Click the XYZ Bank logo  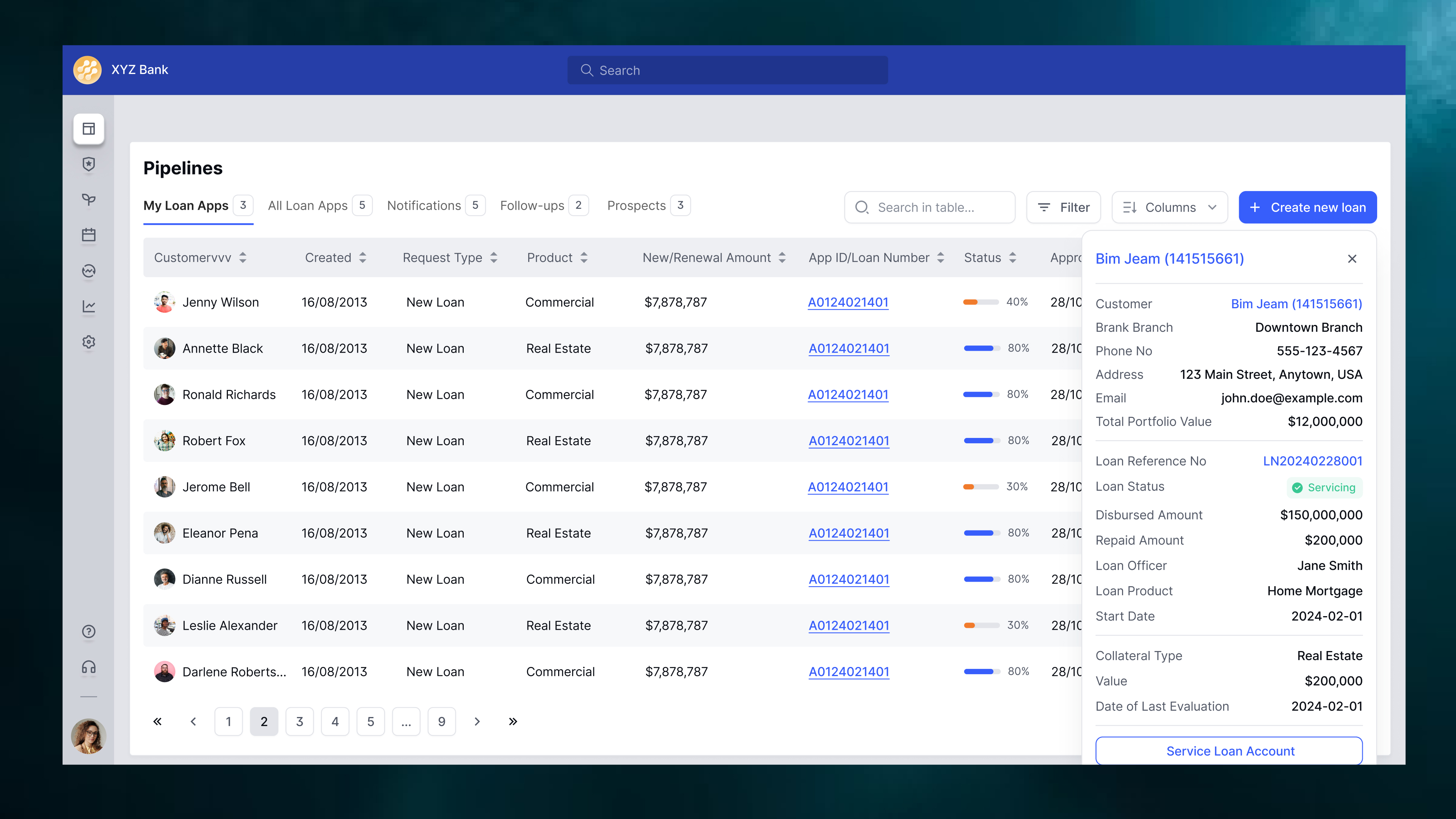pyautogui.click(x=87, y=70)
